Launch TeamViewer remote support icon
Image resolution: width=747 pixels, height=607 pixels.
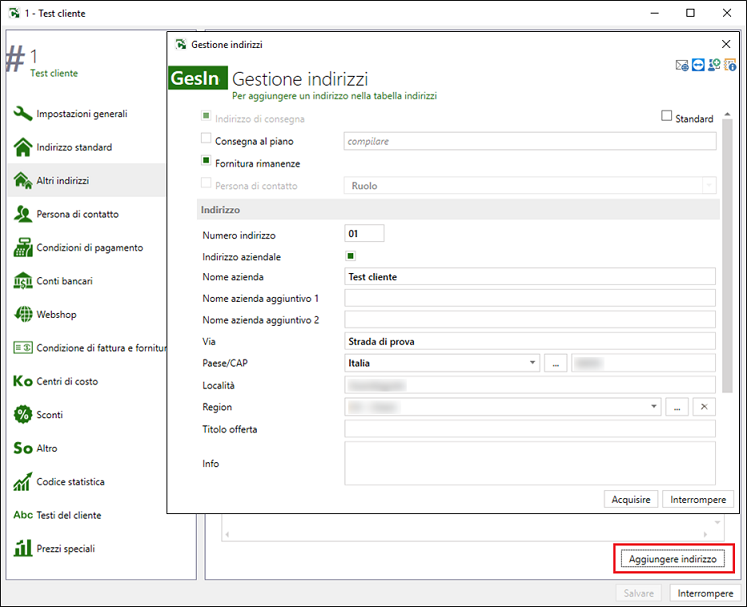click(x=698, y=65)
